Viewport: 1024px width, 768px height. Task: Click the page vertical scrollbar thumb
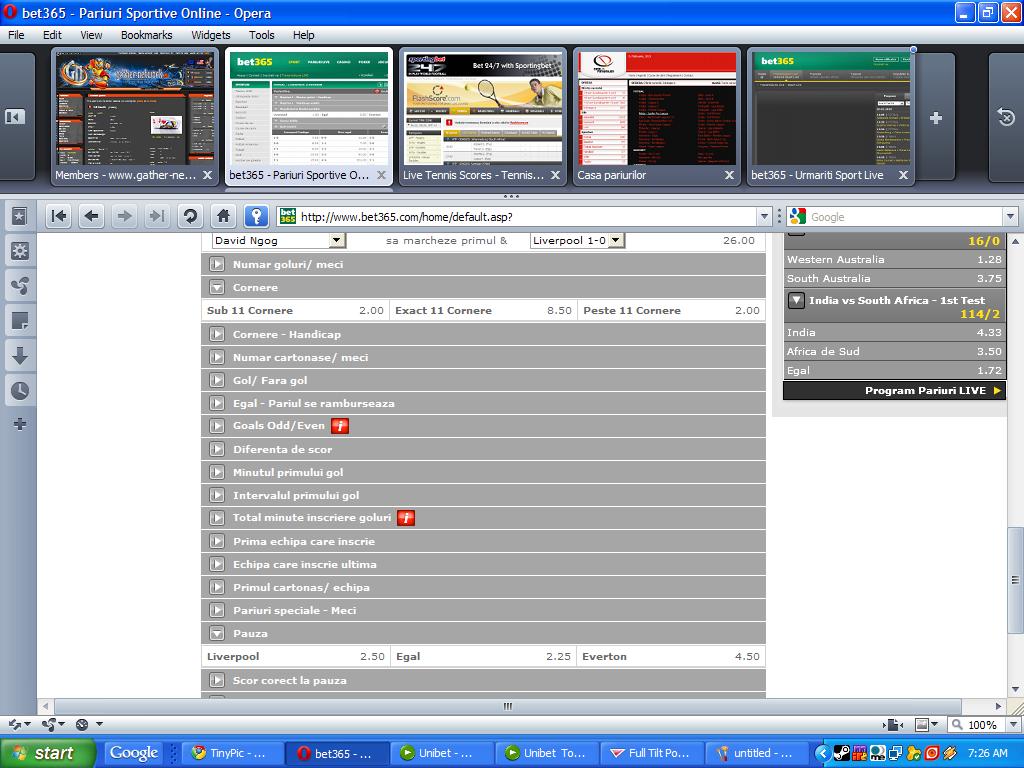[x=1015, y=580]
